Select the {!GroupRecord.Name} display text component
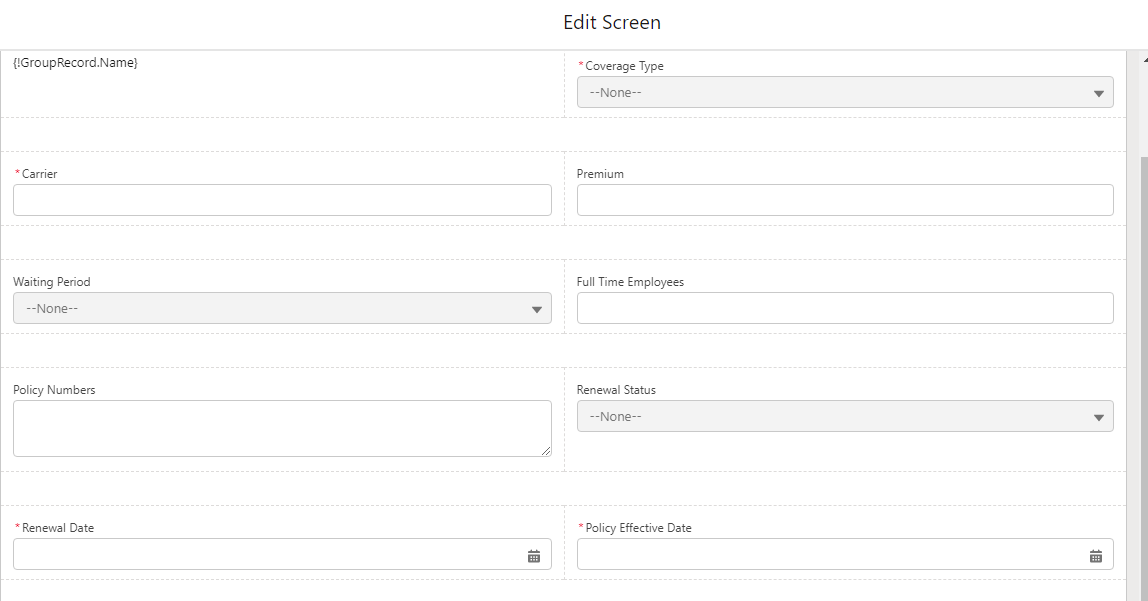This screenshot has width=1148, height=601. [x=75, y=63]
